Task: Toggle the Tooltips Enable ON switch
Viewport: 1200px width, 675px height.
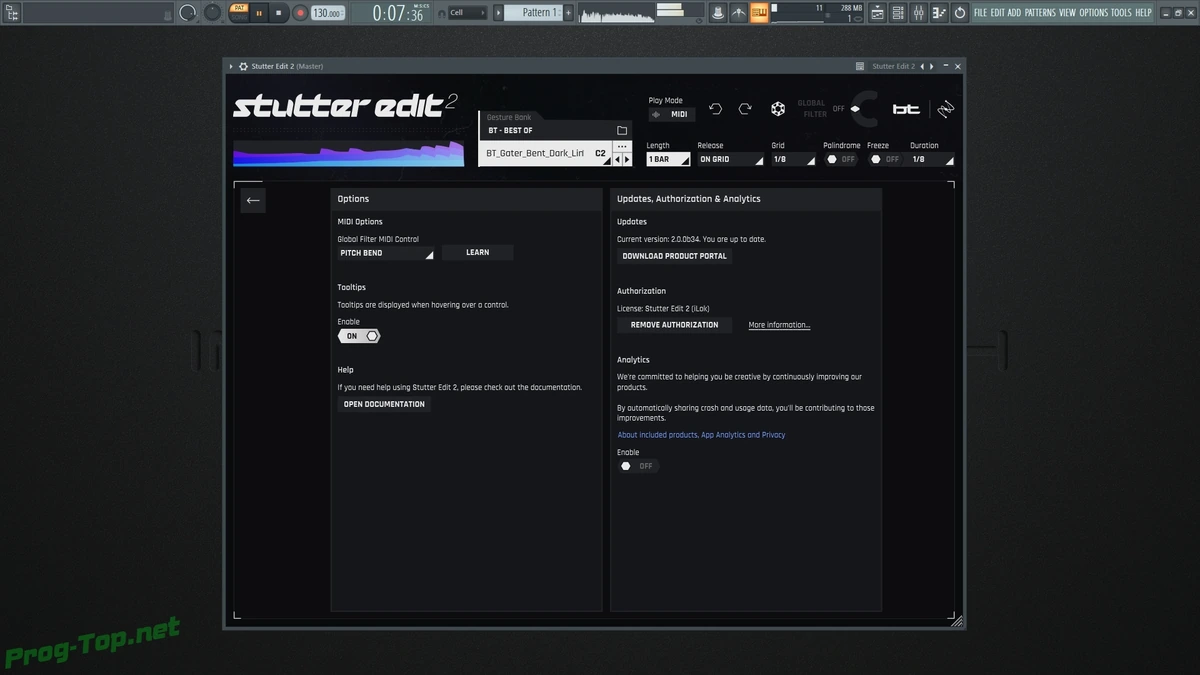Action: click(359, 336)
